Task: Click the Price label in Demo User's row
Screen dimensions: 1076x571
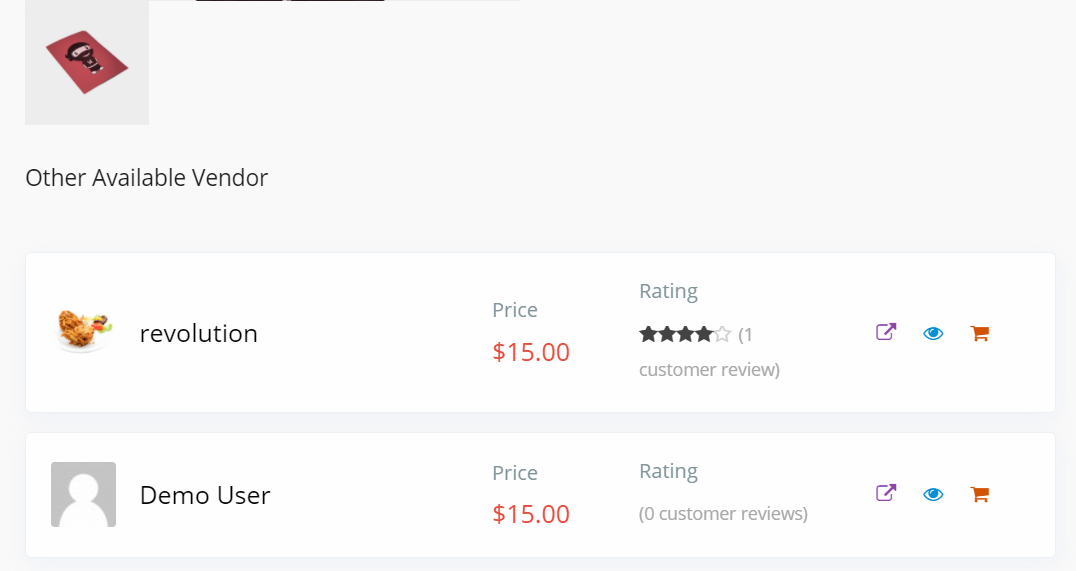Action: (x=515, y=473)
